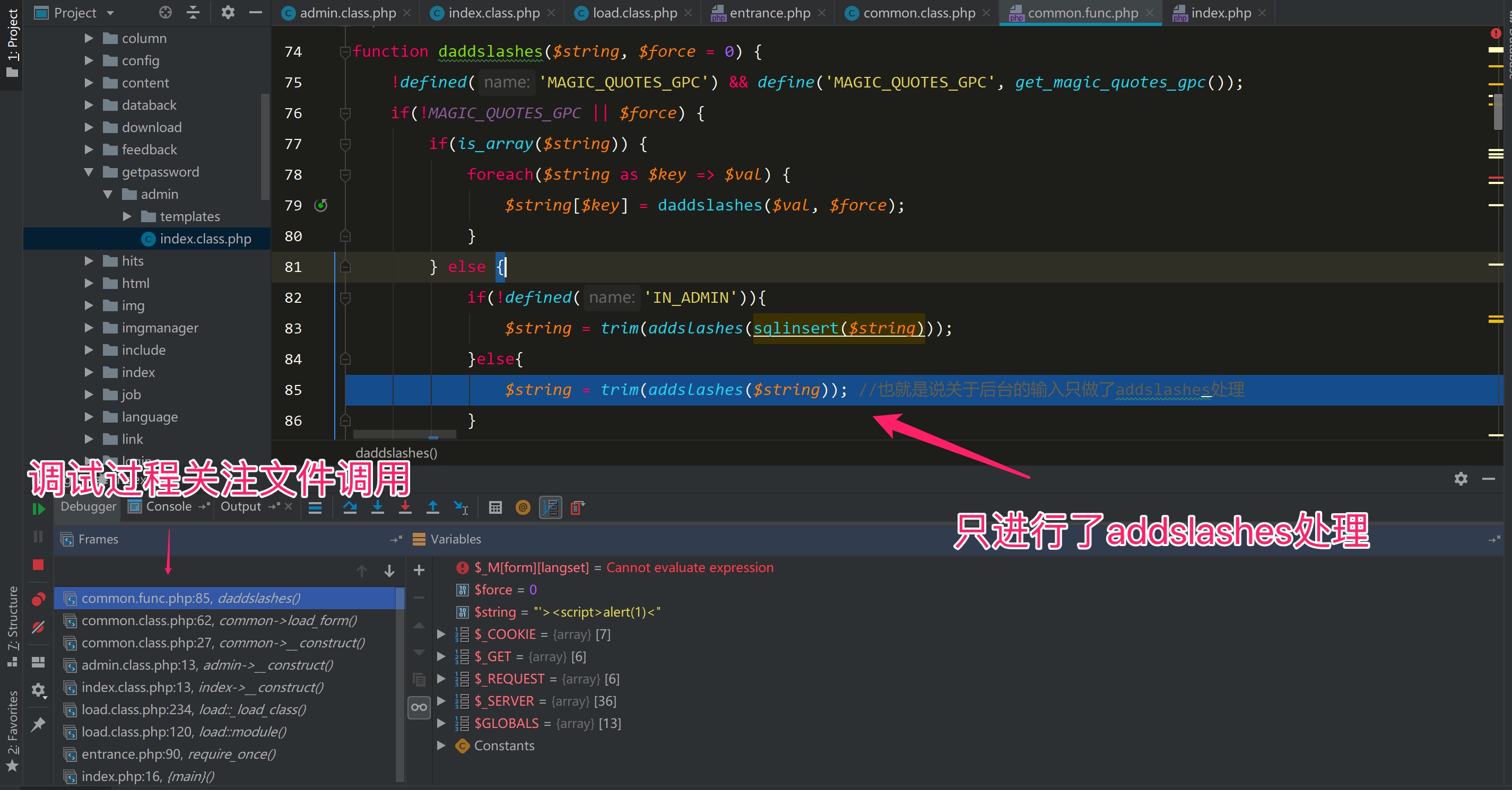Image resolution: width=1512 pixels, height=790 pixels.
Task: Switch to the common.class.php editor tab
Action: 918,13
